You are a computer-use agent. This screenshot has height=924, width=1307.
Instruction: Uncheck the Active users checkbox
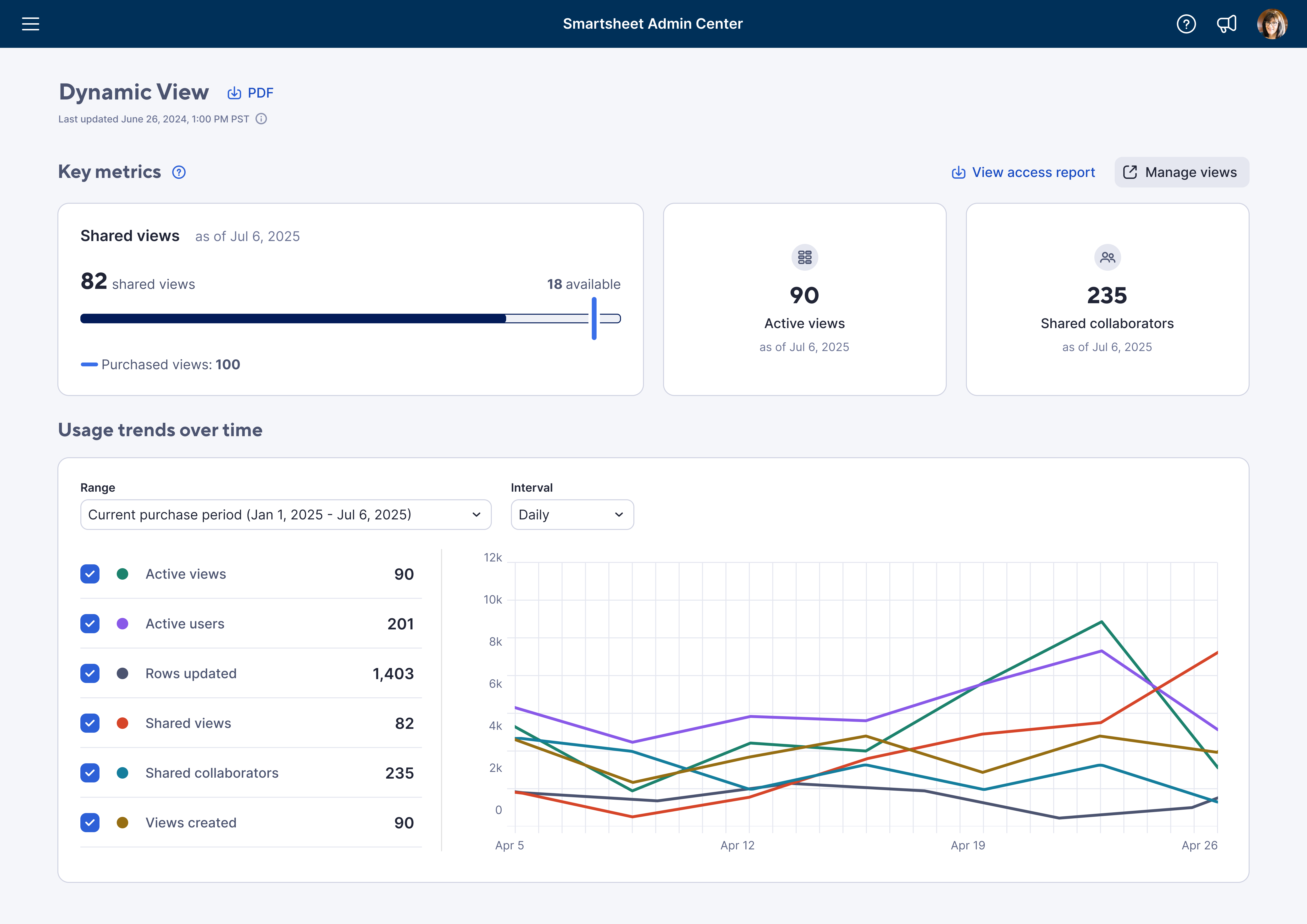click(x=90, y=624)
